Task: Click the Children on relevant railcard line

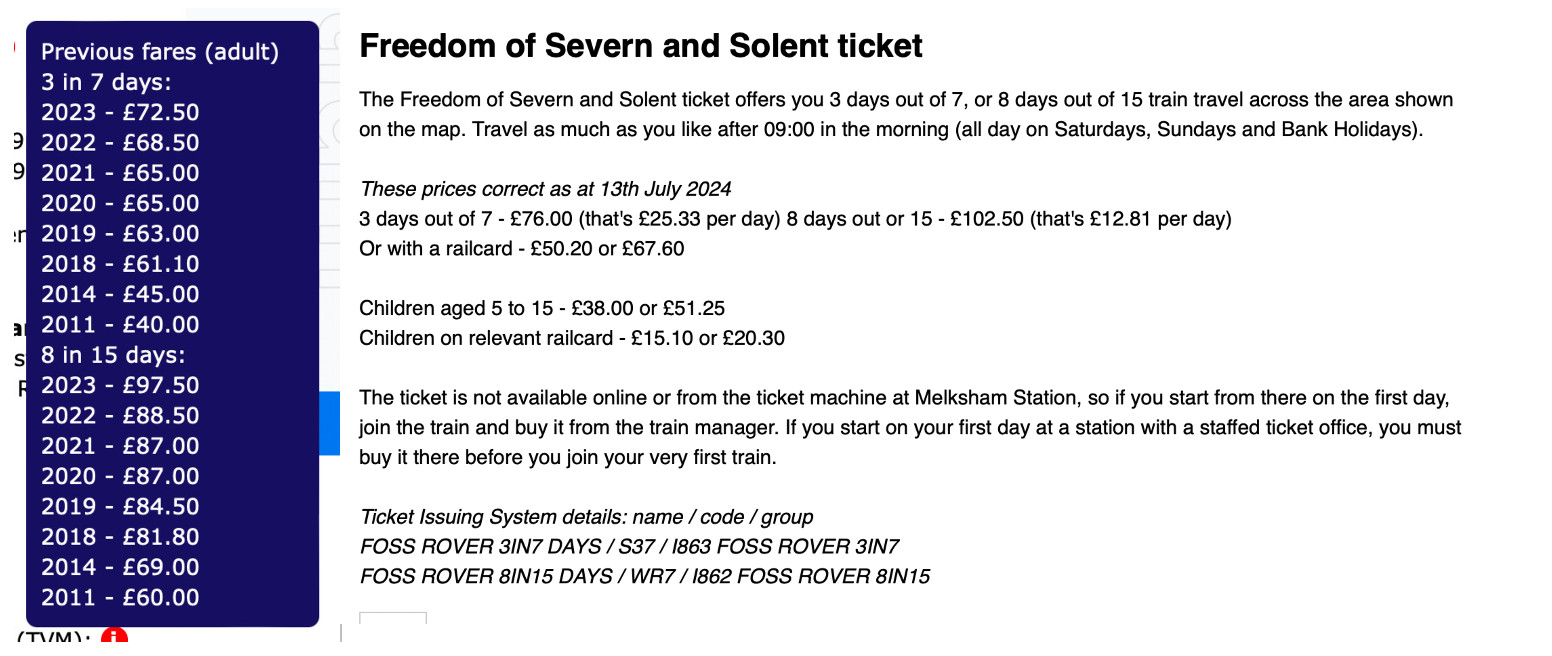Action: coord(571,338)
